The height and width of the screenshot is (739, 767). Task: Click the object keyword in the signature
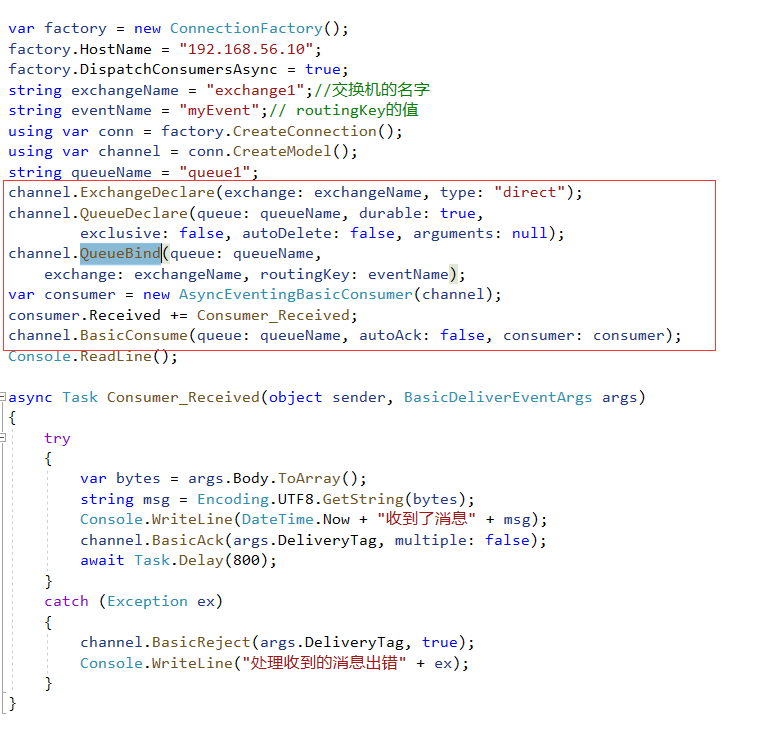coord(295,397)
